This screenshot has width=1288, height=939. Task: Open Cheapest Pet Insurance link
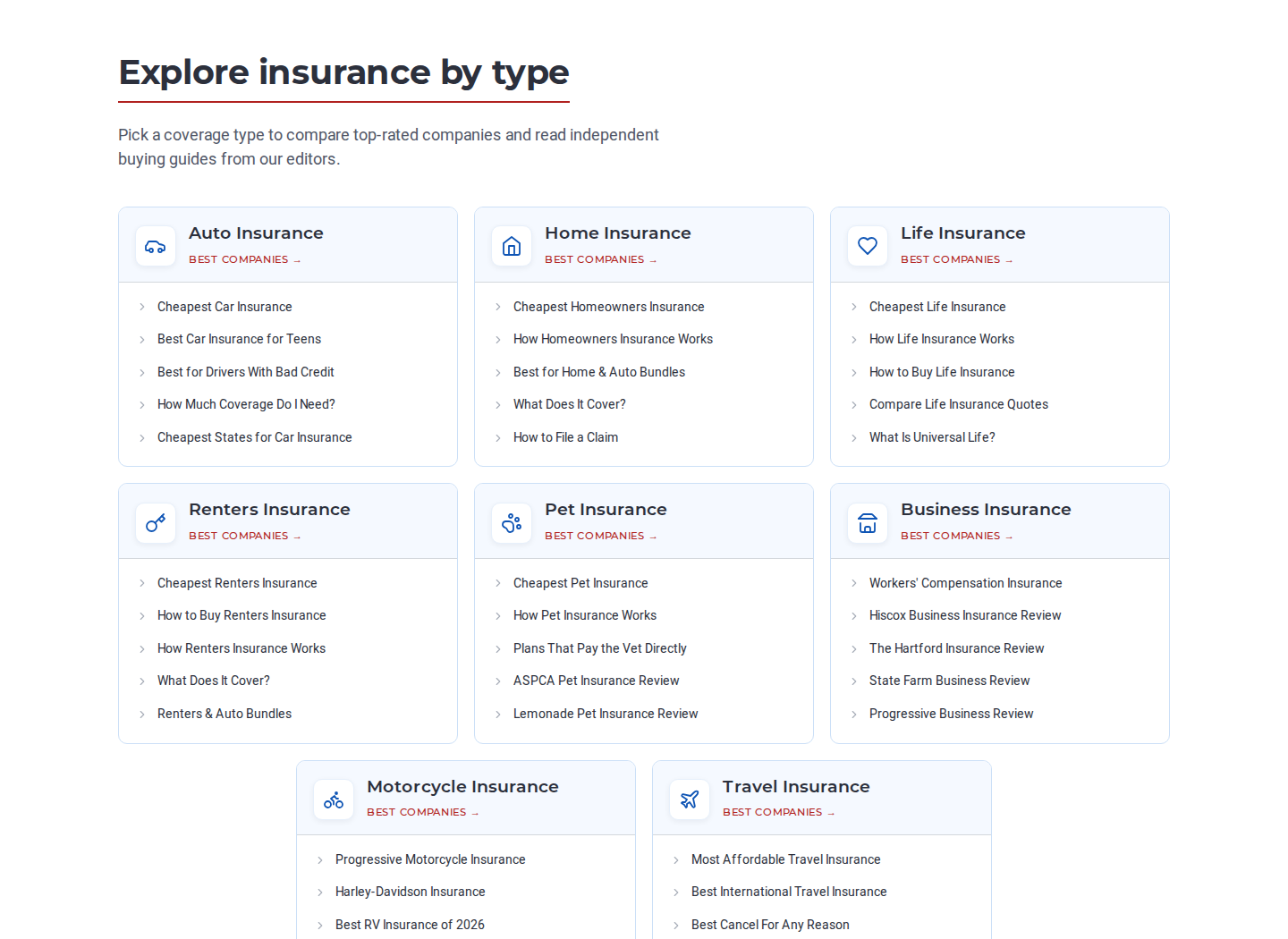coord(580,583)
